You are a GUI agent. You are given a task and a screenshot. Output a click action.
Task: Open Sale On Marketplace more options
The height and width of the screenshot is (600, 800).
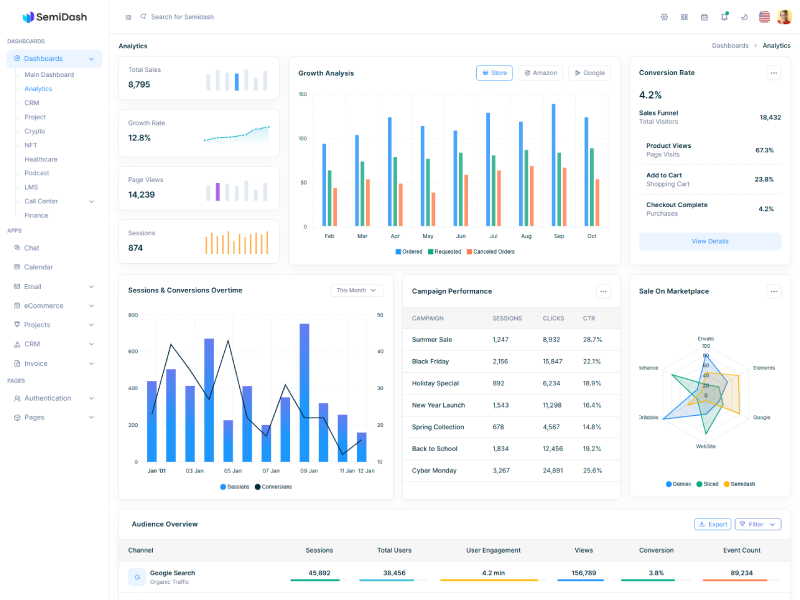click(773, 291)
